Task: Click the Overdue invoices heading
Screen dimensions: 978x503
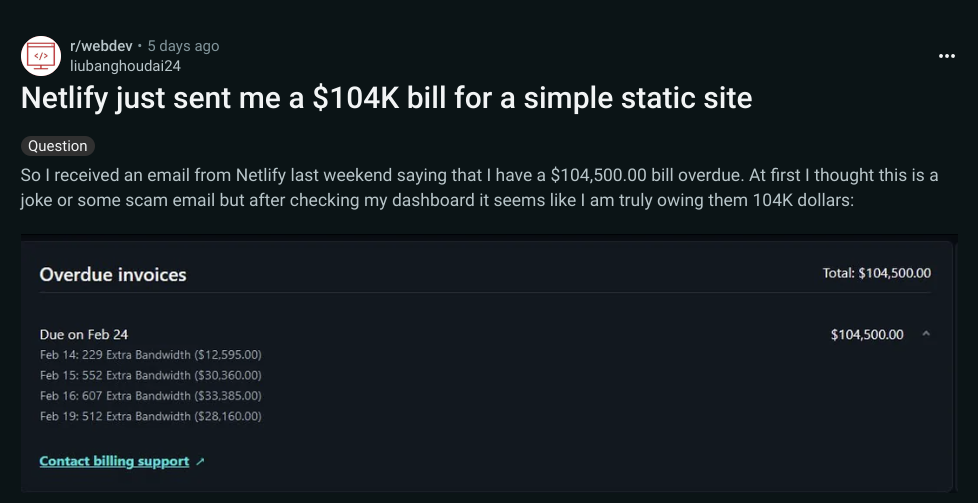Action: [113, 274]
